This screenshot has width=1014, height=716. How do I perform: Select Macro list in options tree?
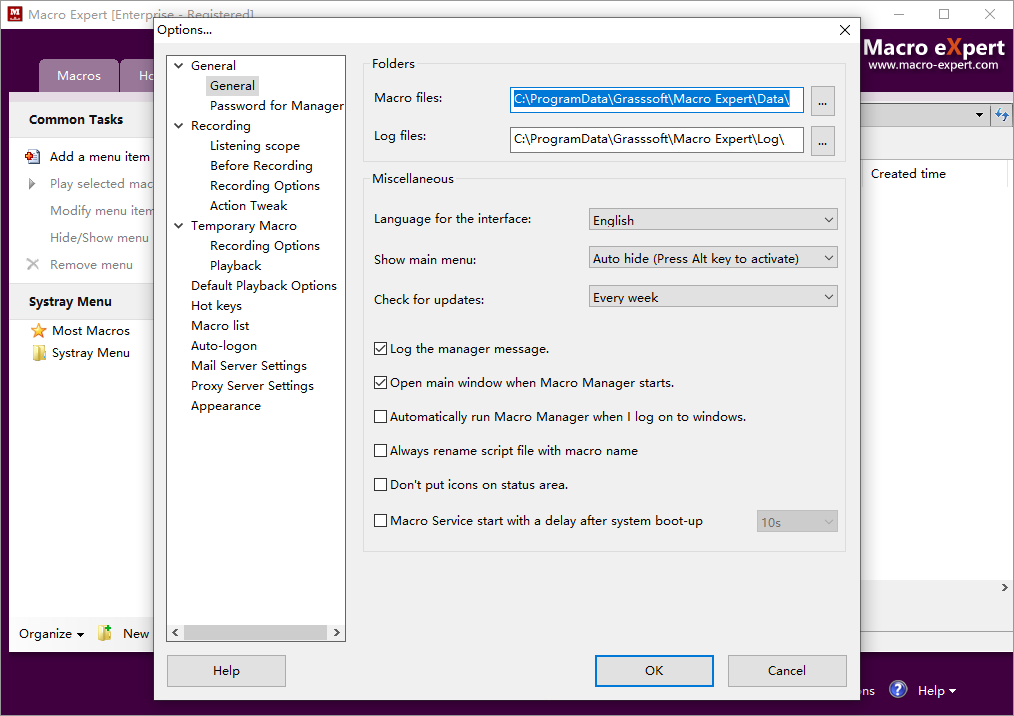(x=220, y=326)
